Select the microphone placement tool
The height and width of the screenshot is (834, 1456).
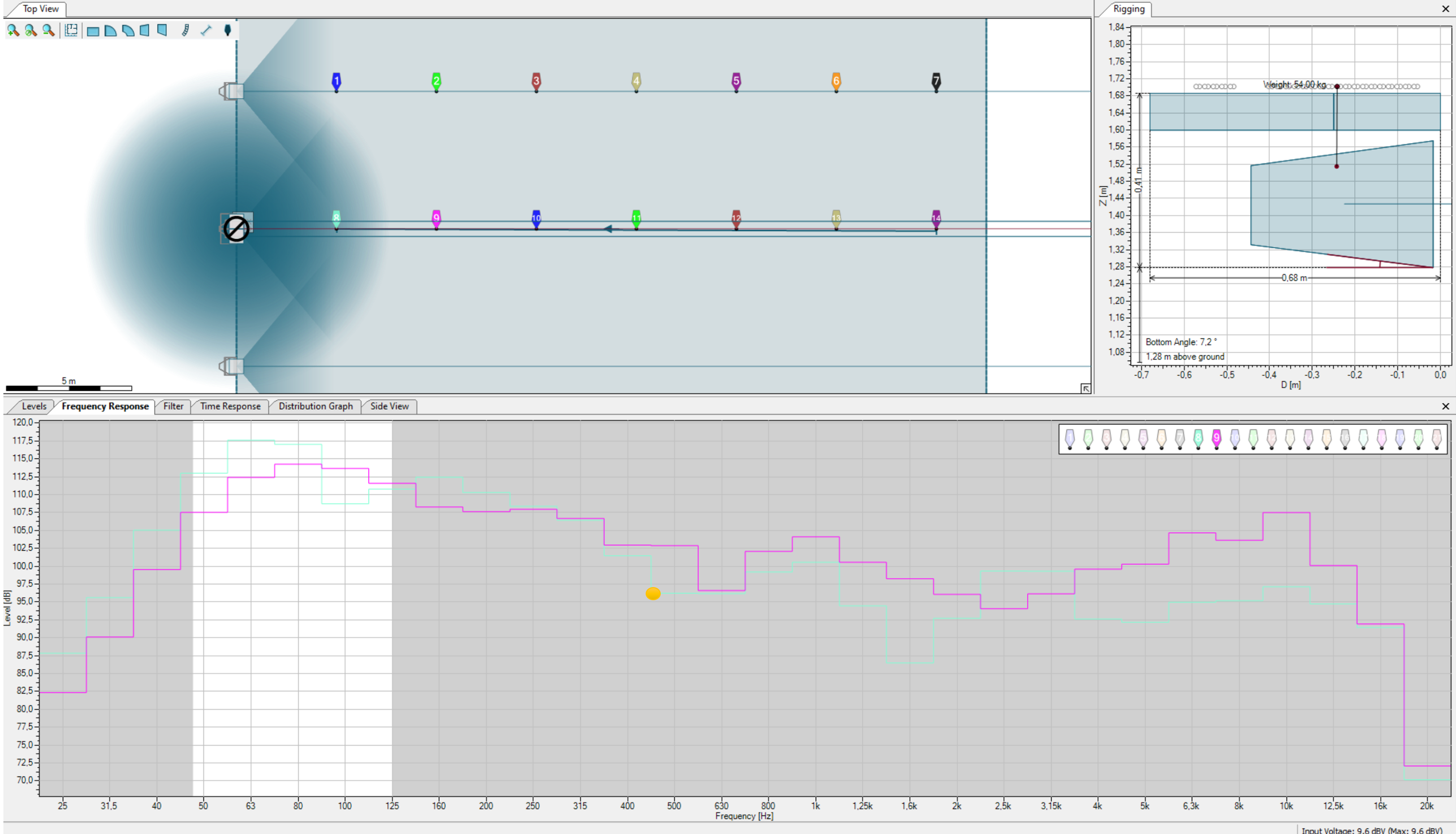(x=227, y=30)
